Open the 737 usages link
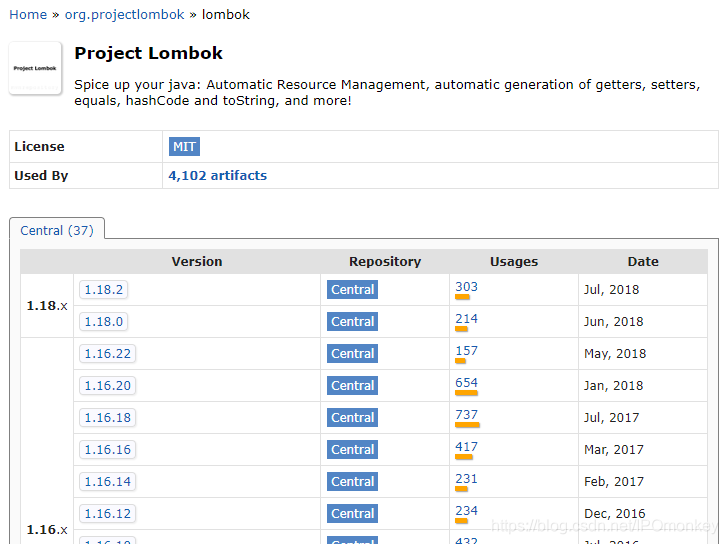The width and height of the screenshot is (728, 544). coord(466,415)
